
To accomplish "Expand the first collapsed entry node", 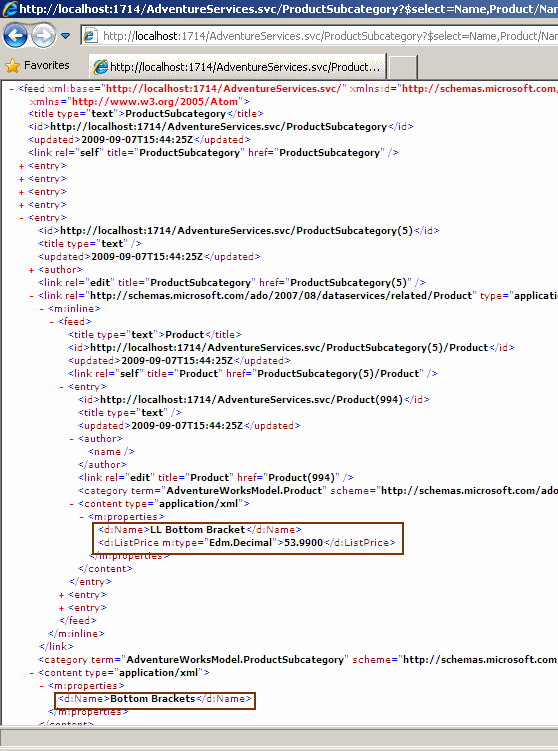I will point(21,166).
